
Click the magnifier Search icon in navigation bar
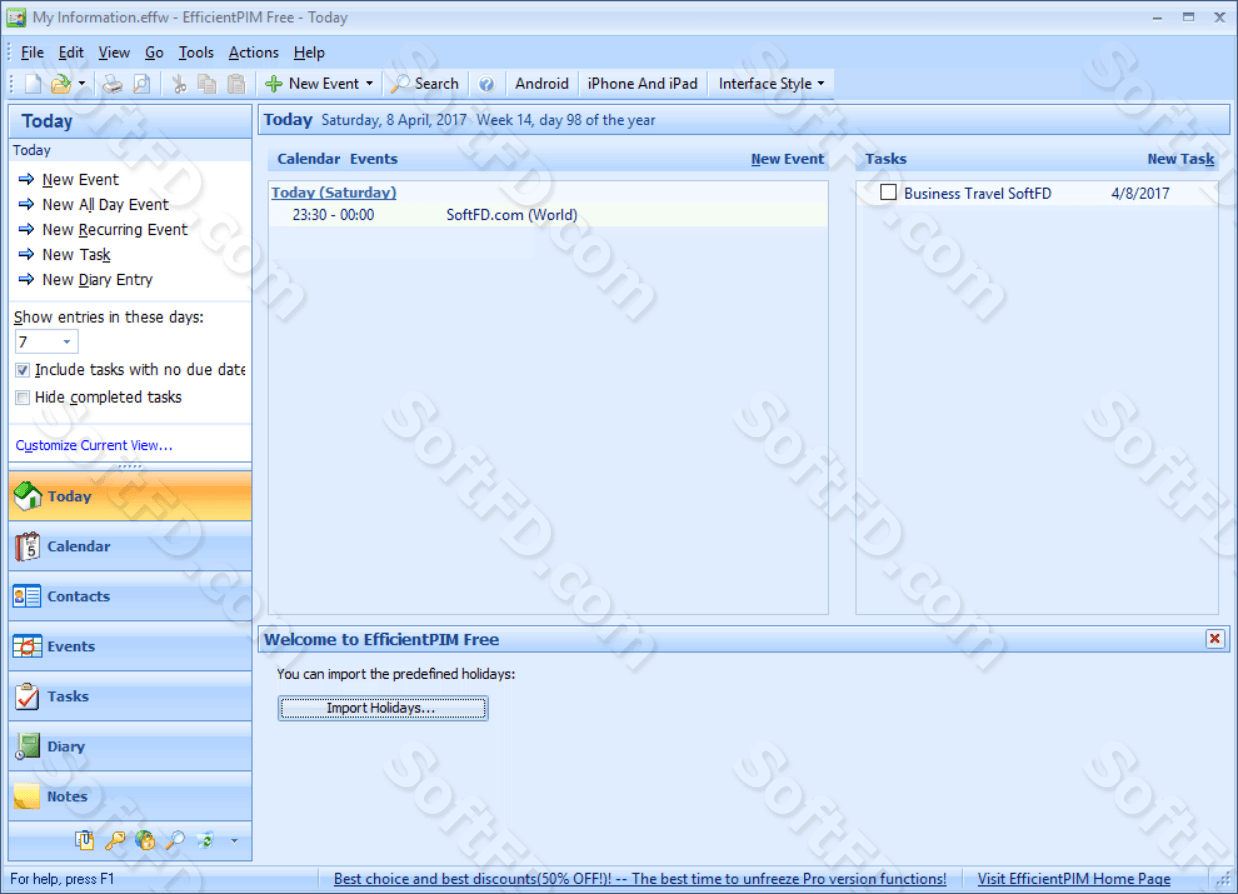coord(175,841)
